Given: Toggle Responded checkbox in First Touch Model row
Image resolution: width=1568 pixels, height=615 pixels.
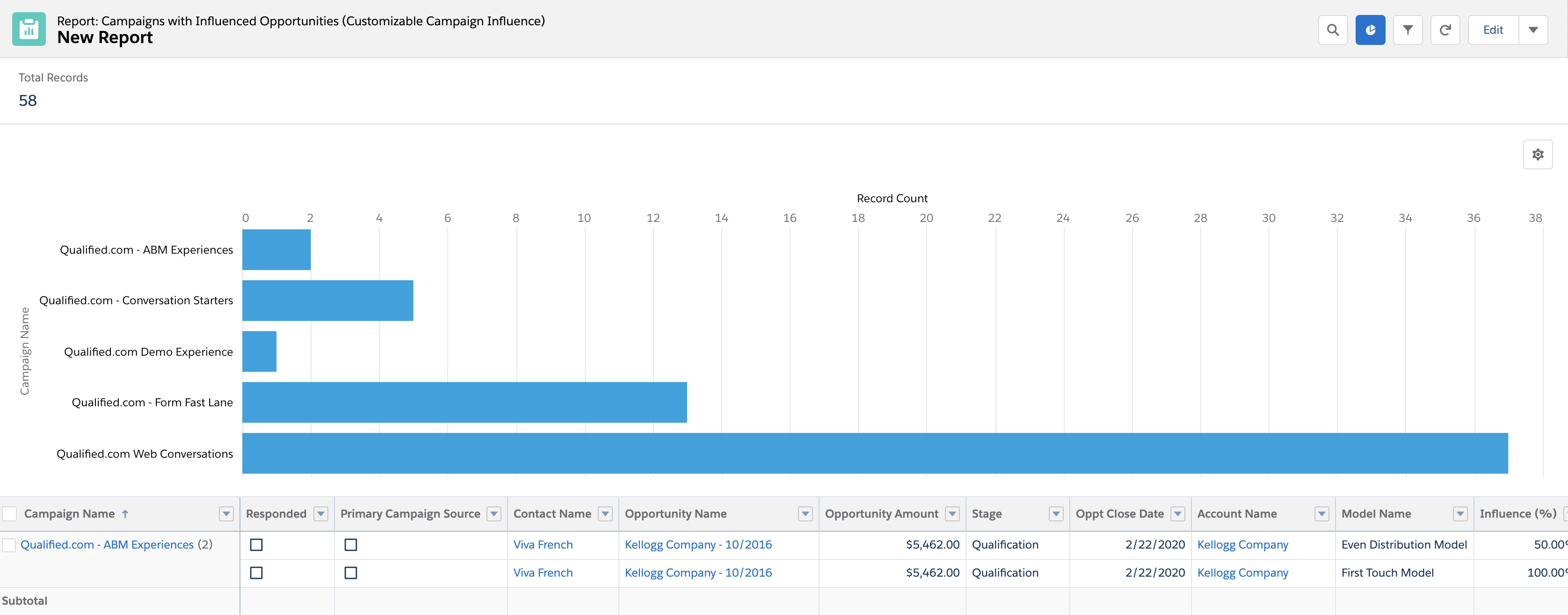Looking at the screenshot, I should coord(256,573).
